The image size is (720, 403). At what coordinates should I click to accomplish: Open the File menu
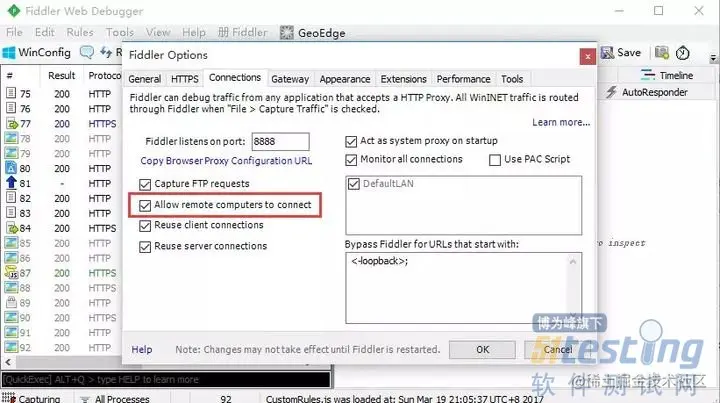pyautogui.click(x=14, y=32)
